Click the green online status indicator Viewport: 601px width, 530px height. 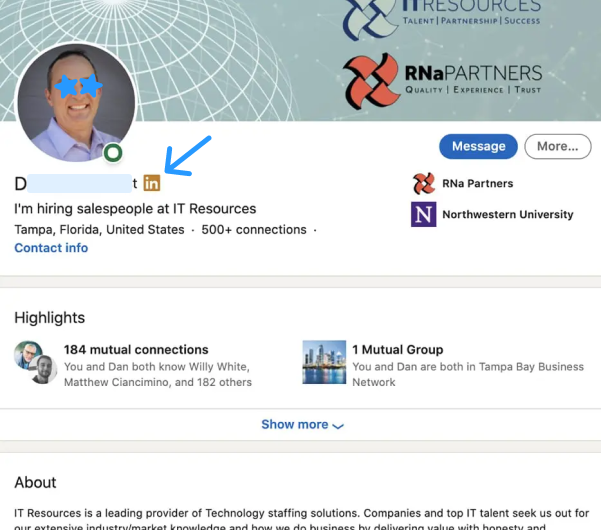pos(113,153)
